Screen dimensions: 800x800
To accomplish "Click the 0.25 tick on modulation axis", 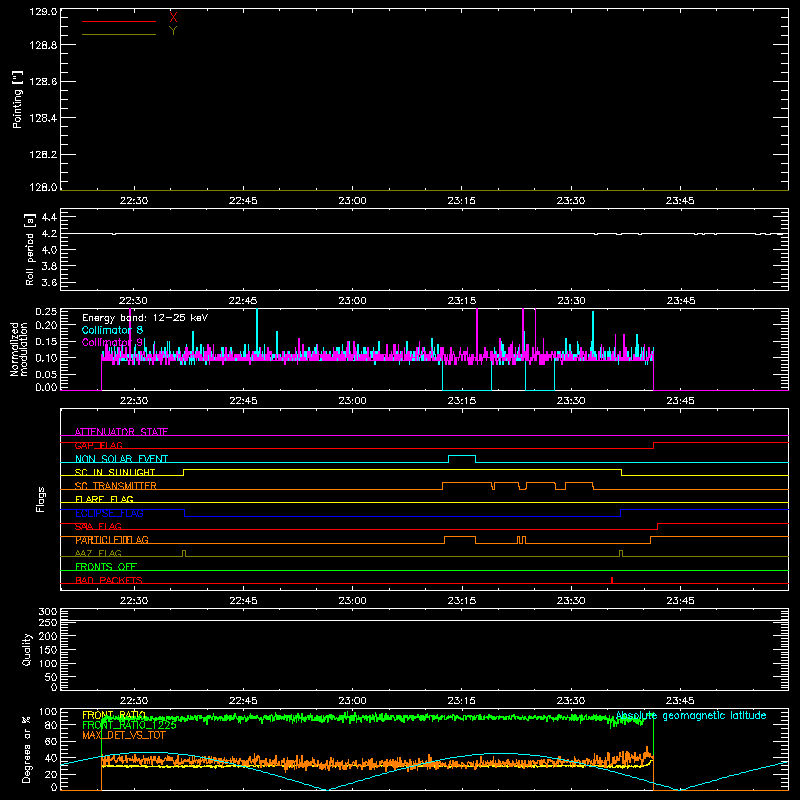I will [46, 312].
